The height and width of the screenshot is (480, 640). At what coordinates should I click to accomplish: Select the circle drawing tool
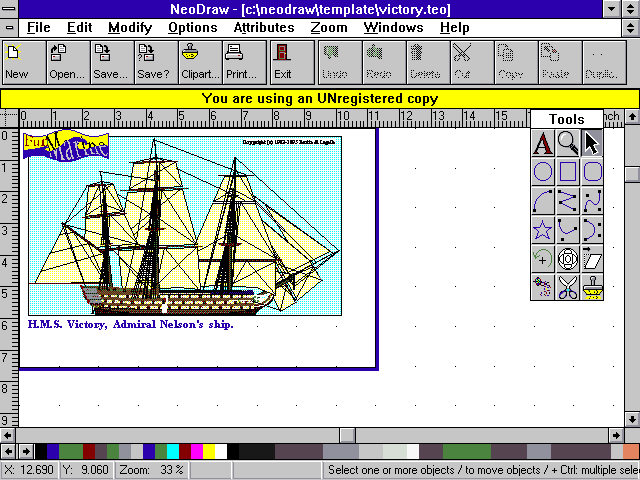pos(542,172)
